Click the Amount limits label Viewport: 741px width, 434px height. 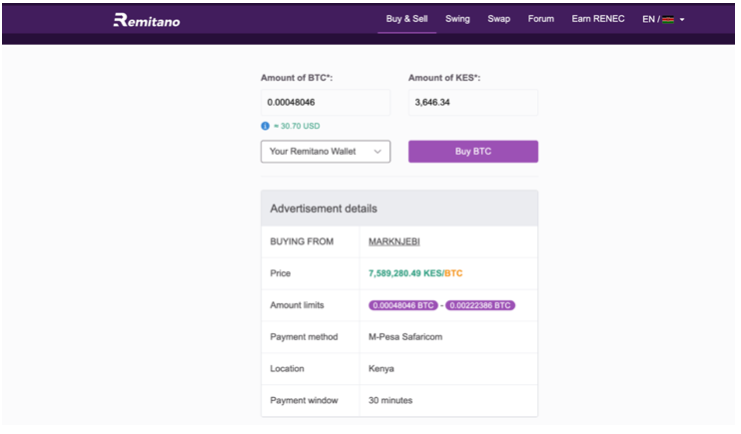(x=297, y=305)
